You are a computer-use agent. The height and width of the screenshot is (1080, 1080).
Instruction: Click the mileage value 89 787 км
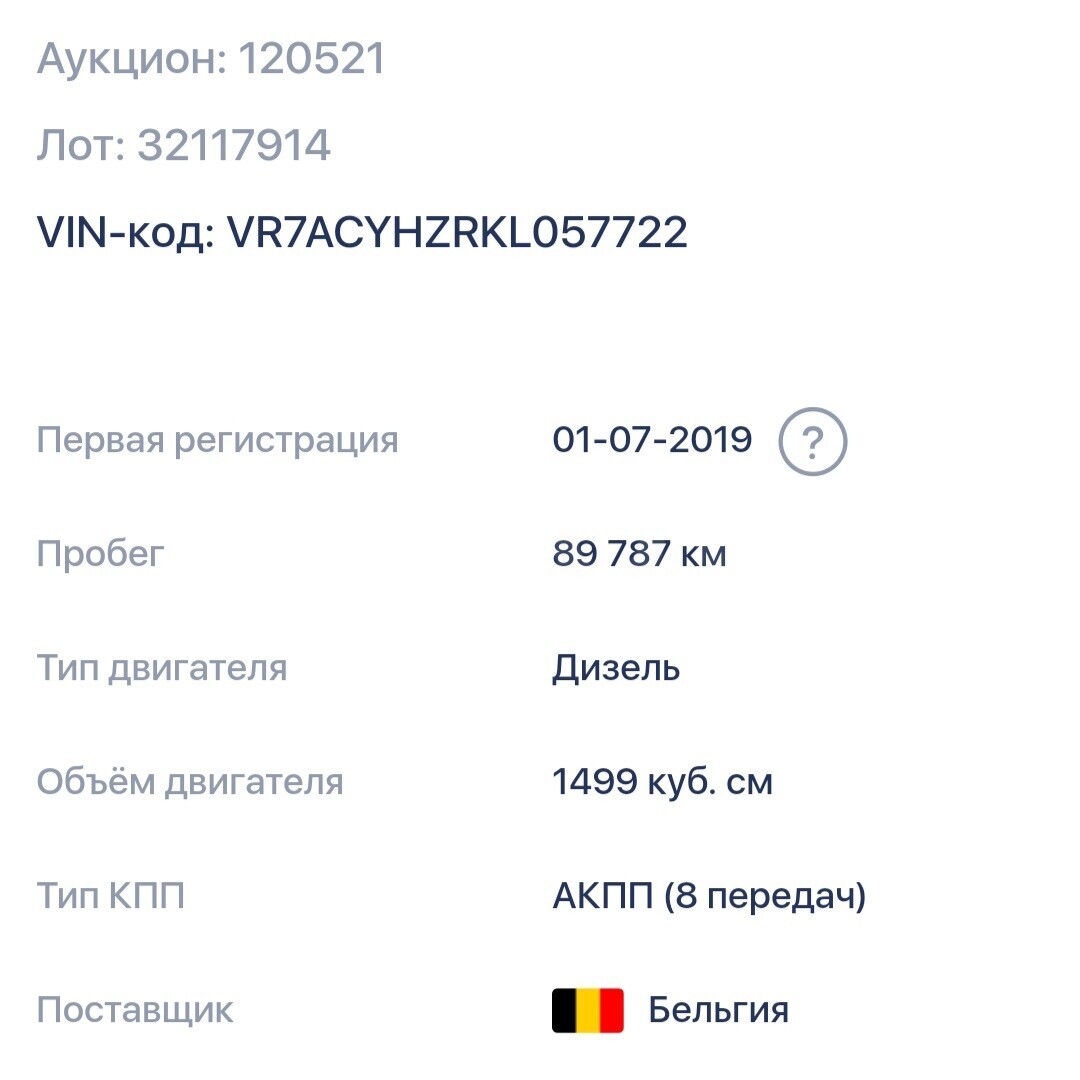(639, 554)
